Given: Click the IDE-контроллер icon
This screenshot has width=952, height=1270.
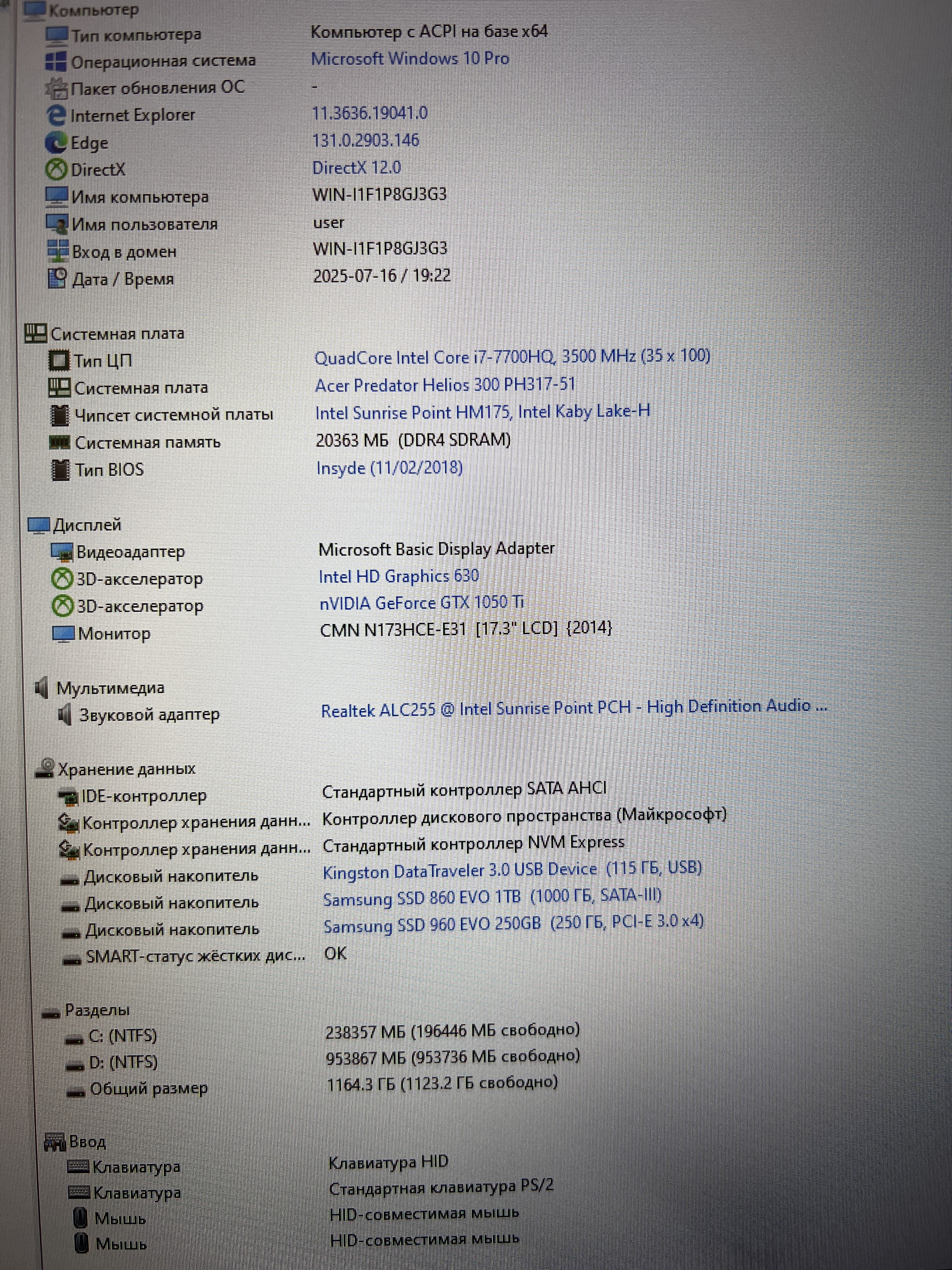Looking at the screenshot, I should click(68, 797).
